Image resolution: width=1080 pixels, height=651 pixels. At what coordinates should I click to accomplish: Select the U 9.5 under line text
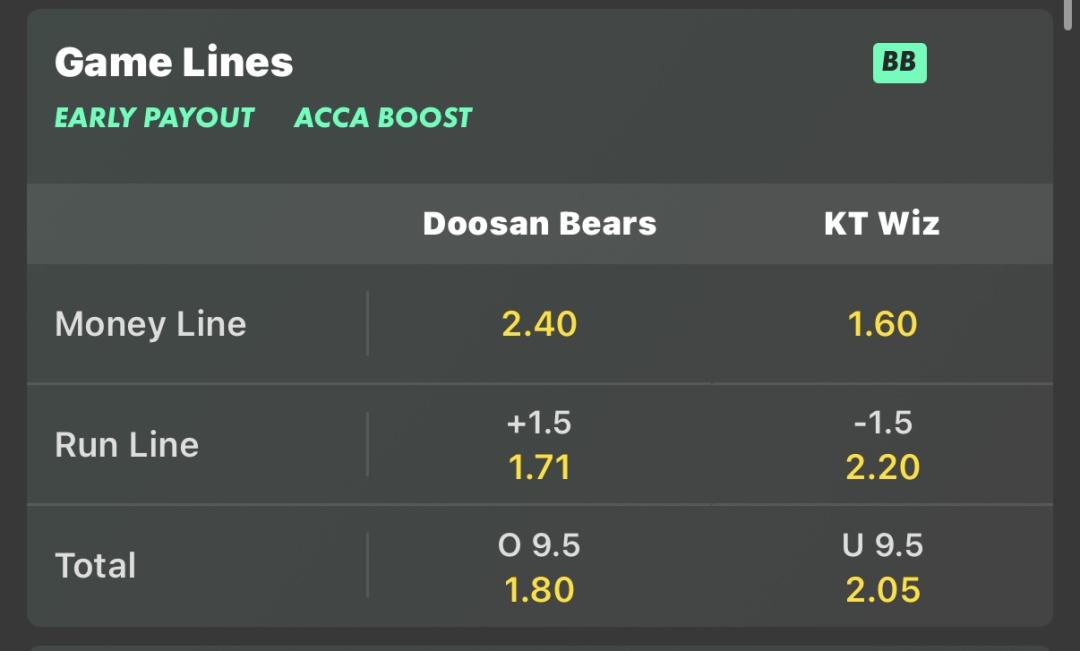882,545
